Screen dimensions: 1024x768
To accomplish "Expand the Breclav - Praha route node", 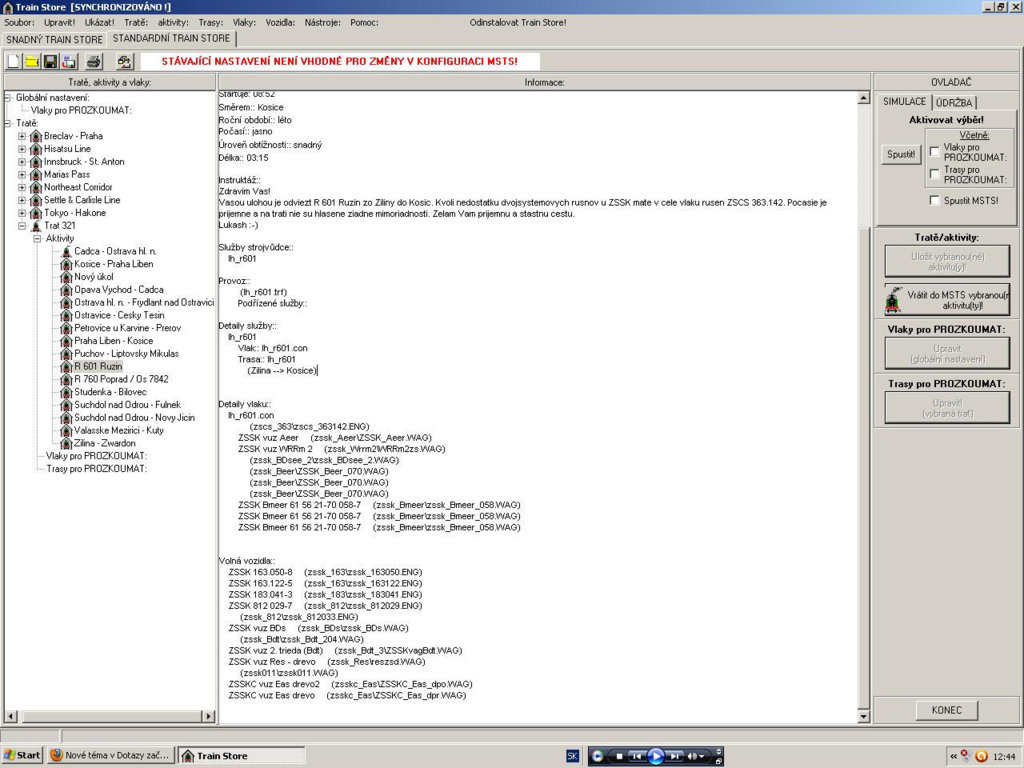I will pos(22,136).
